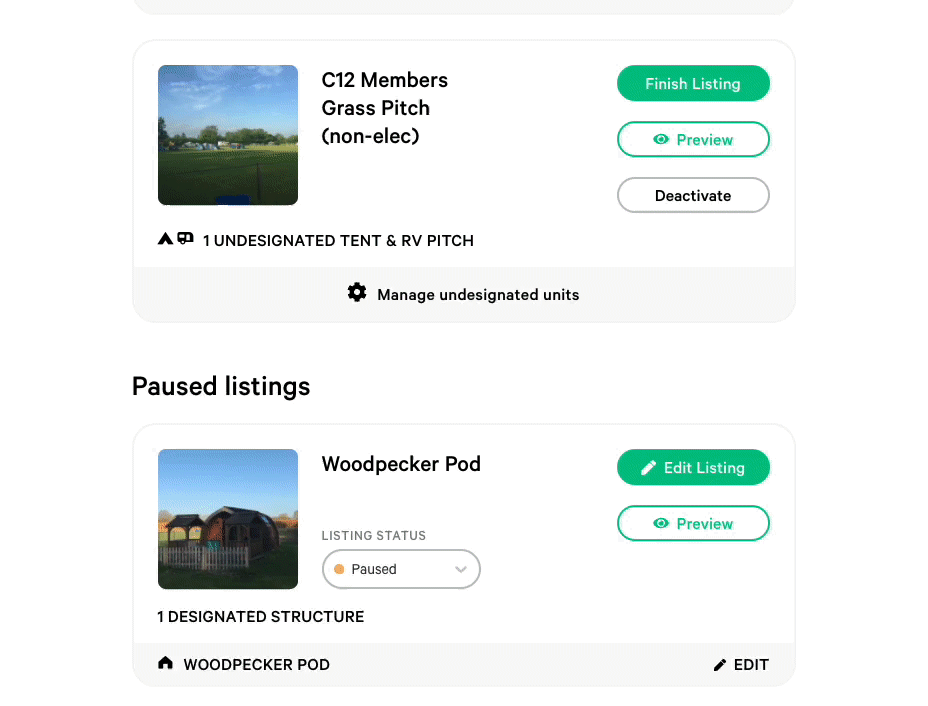Image resolution: width=928 pixels, height=706 pixels.
Task: Click the pencil icon beside EDIT
Action: (x=720, y=665)
